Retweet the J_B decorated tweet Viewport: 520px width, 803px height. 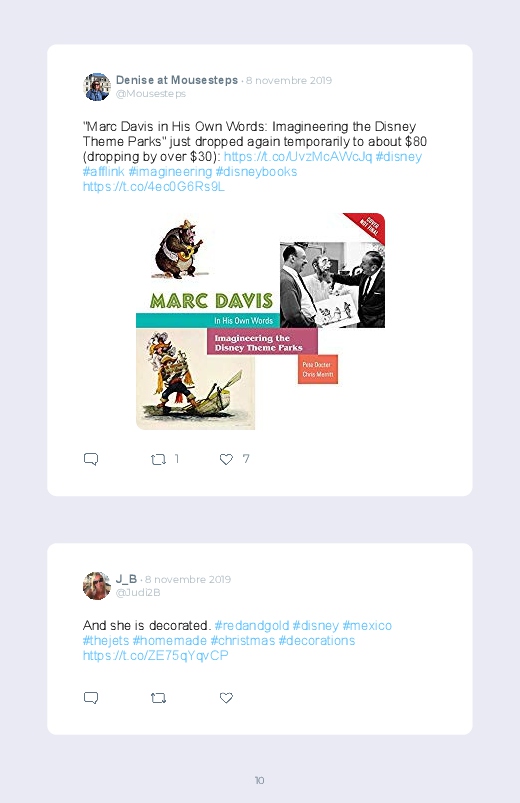(158, 698)
